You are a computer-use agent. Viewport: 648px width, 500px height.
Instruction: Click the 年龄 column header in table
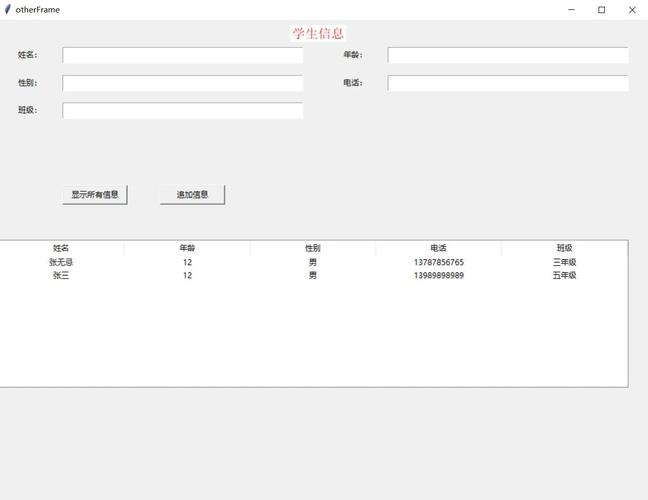[x=187, y=248]
